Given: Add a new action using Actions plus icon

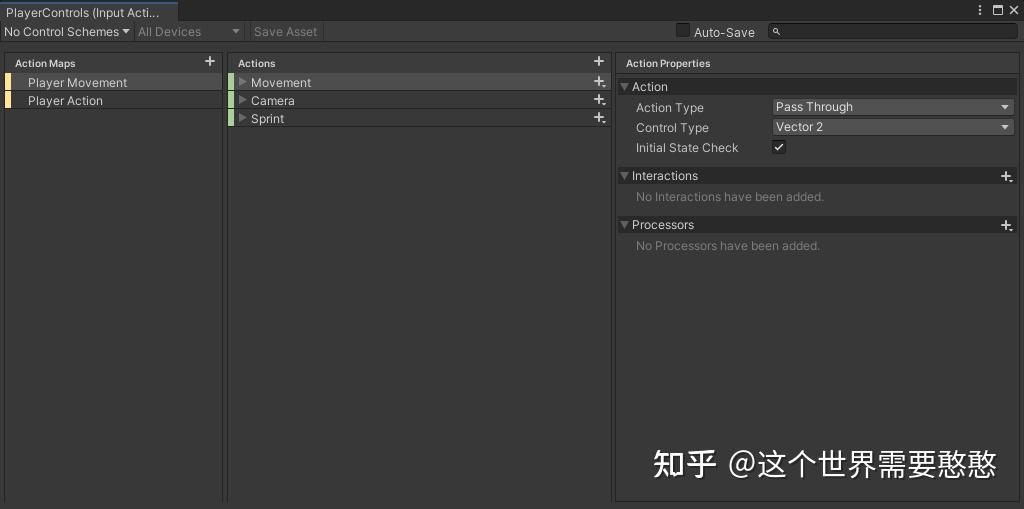Looking at the screenshot, I should click(x=599, y=62).
